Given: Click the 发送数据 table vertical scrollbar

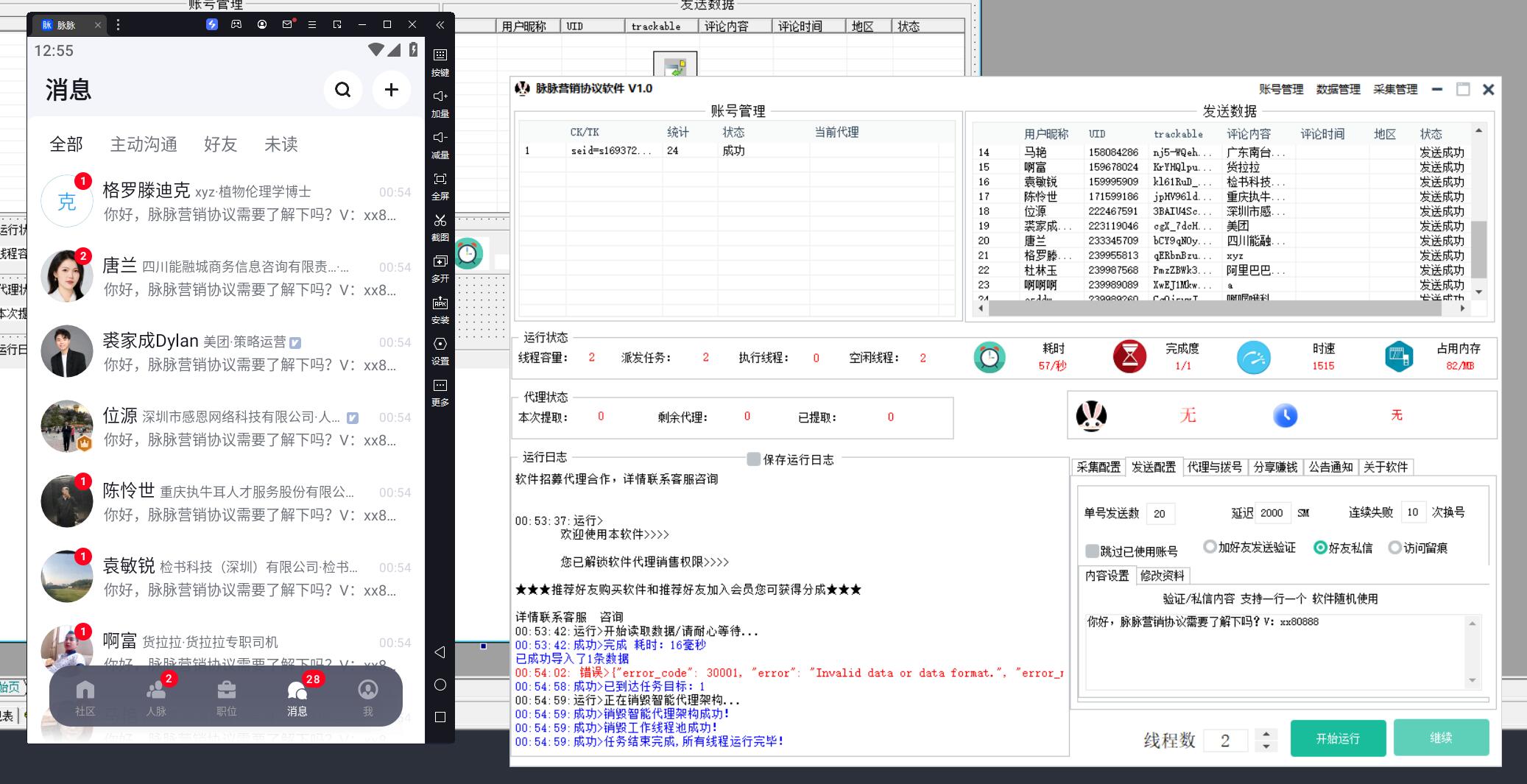Looking at the screenshot, I should 1478,250.
